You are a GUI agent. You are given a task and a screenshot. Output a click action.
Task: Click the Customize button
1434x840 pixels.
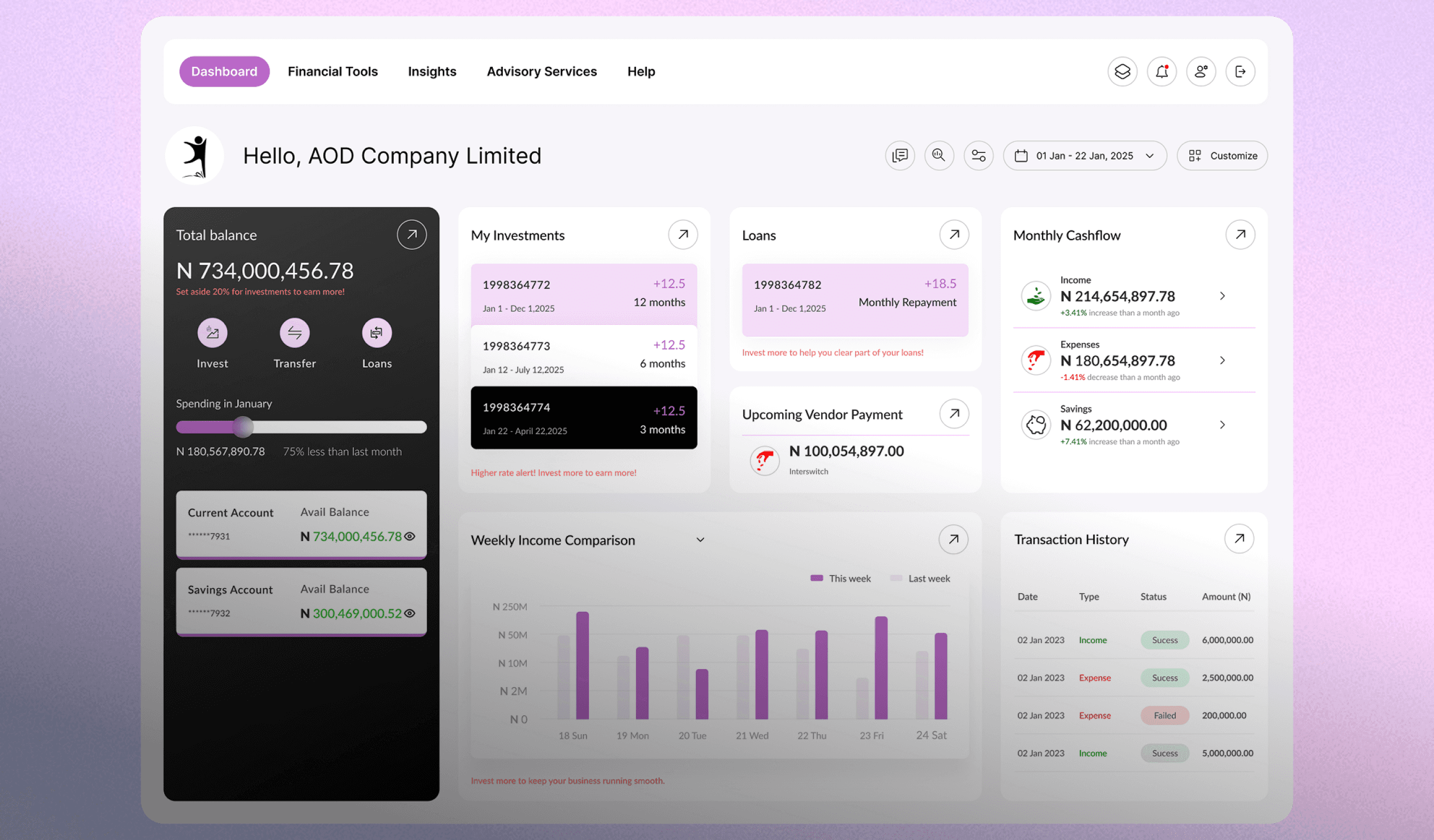point(1222,156)
